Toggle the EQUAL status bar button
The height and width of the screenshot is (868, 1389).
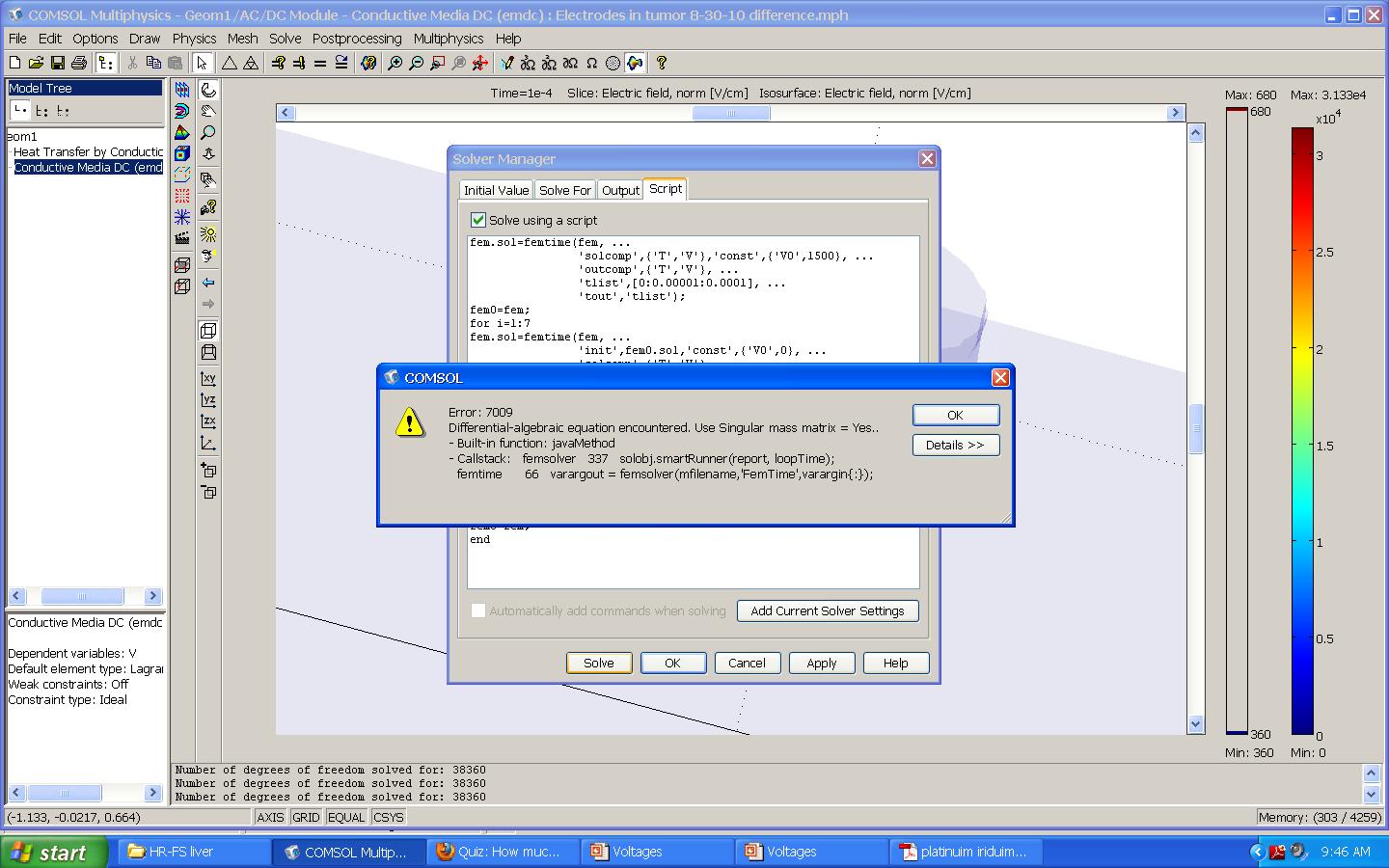(x=346, y=817)
